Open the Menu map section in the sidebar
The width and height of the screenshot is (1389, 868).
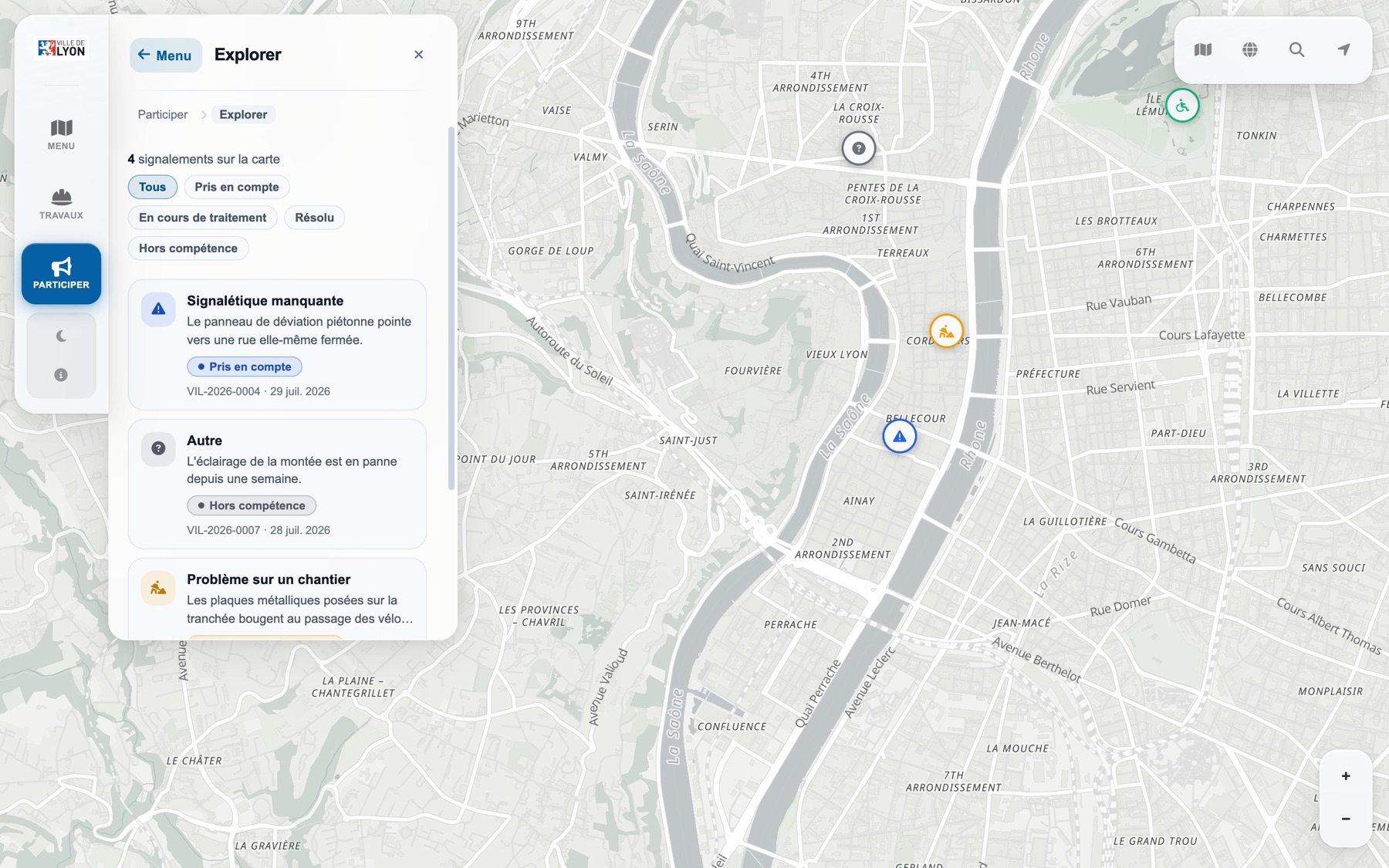pyautogui.click(x=61, y=135)
